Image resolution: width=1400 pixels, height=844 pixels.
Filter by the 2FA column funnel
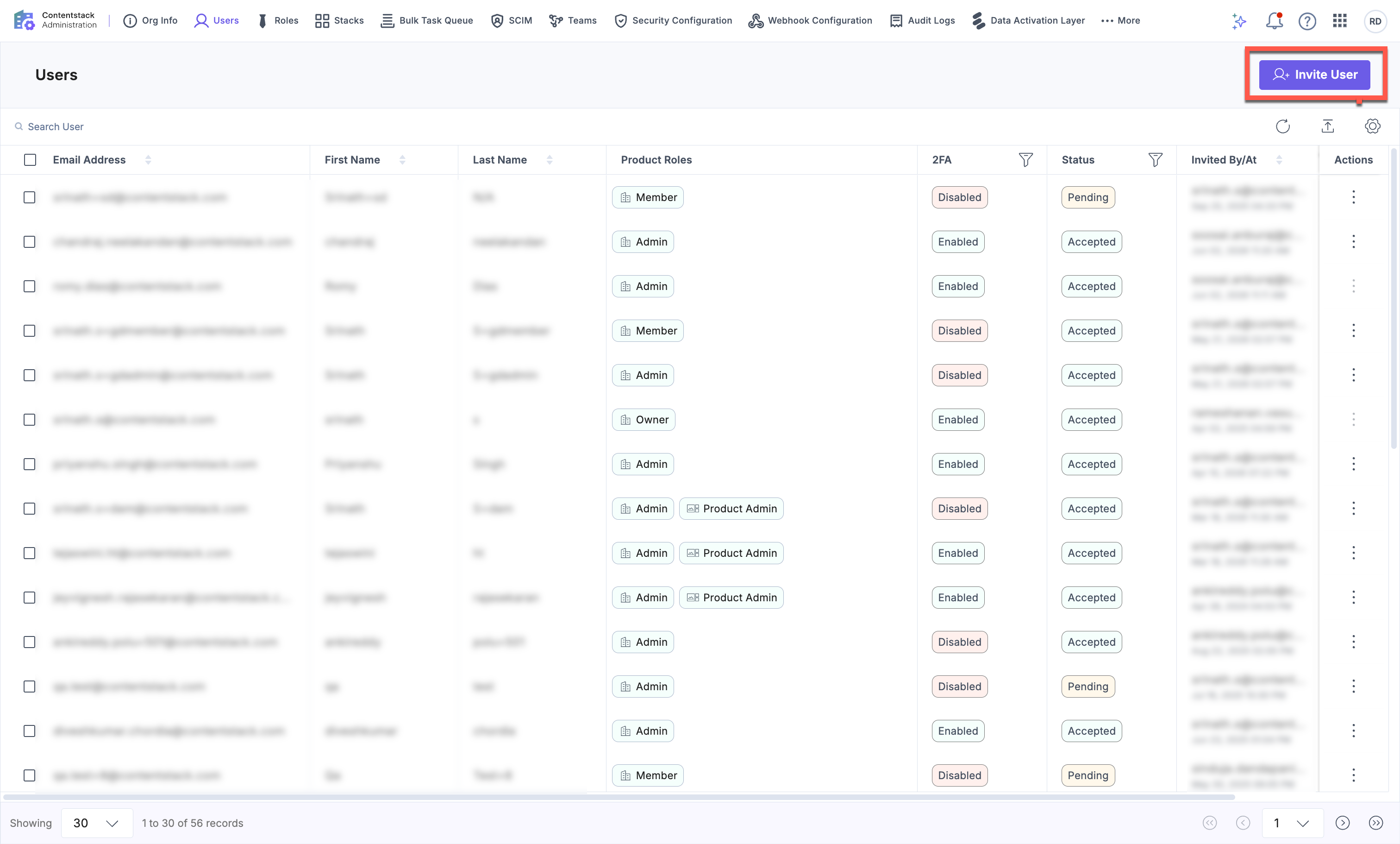click(x=1025, y=160)
